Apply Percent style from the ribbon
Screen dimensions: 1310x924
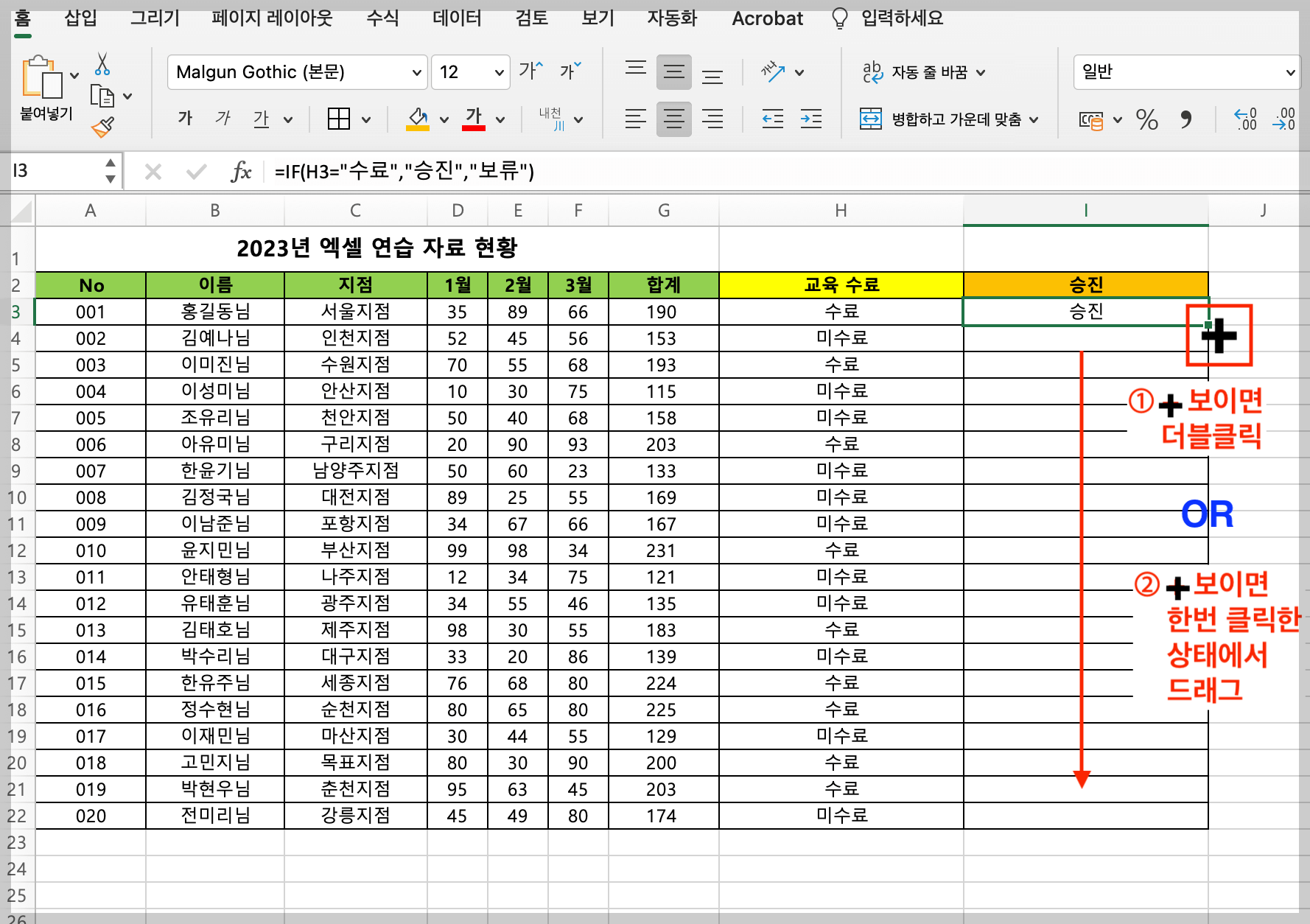click(x=1146, y=120)
